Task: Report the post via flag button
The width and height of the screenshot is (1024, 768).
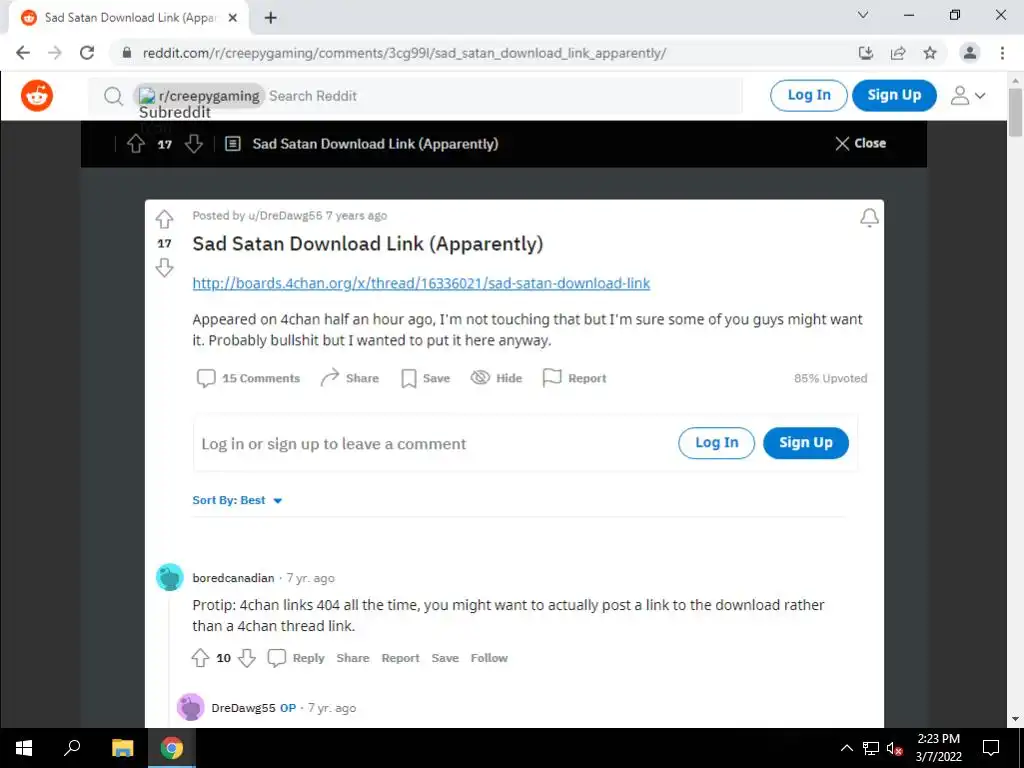Action: tap(574, 378)
